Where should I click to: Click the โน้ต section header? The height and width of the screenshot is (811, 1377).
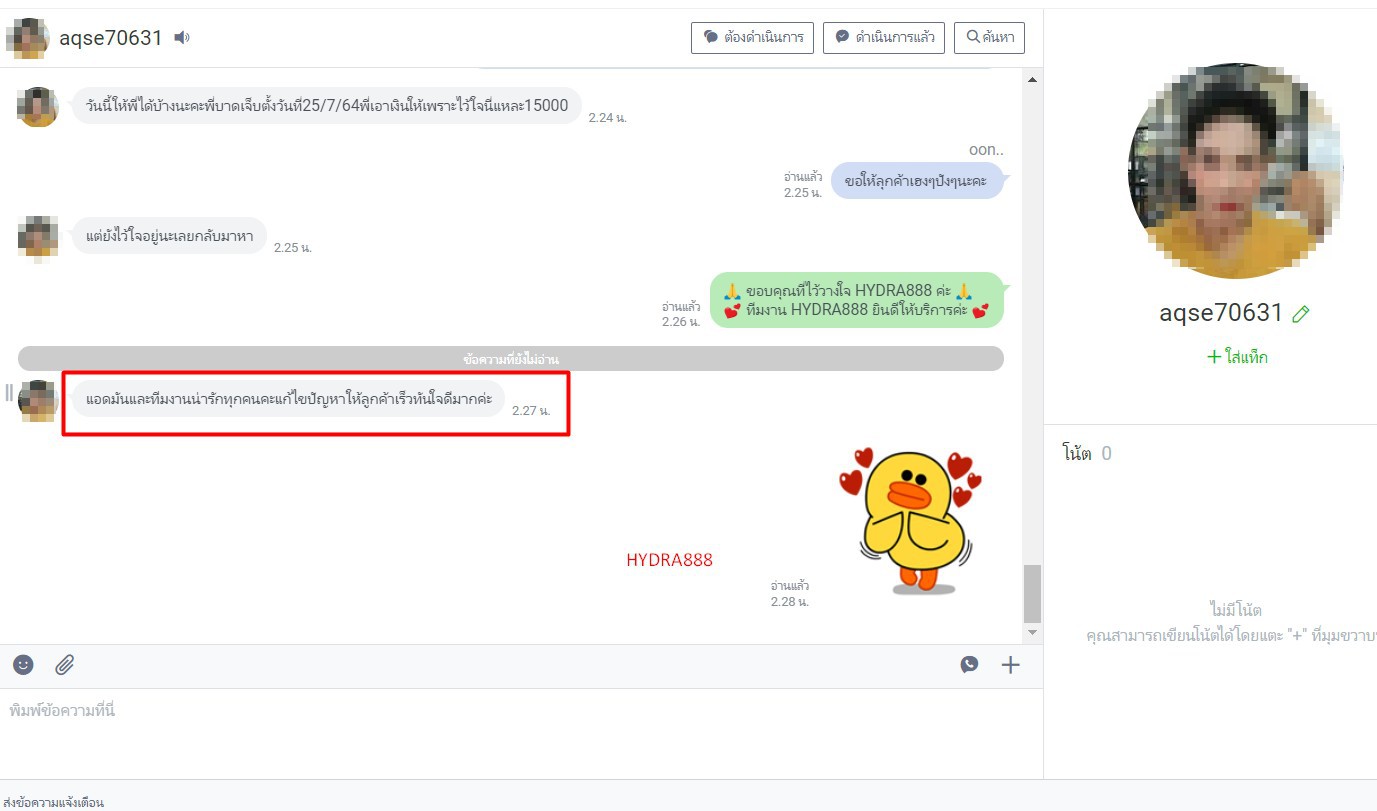[1077, 454]
